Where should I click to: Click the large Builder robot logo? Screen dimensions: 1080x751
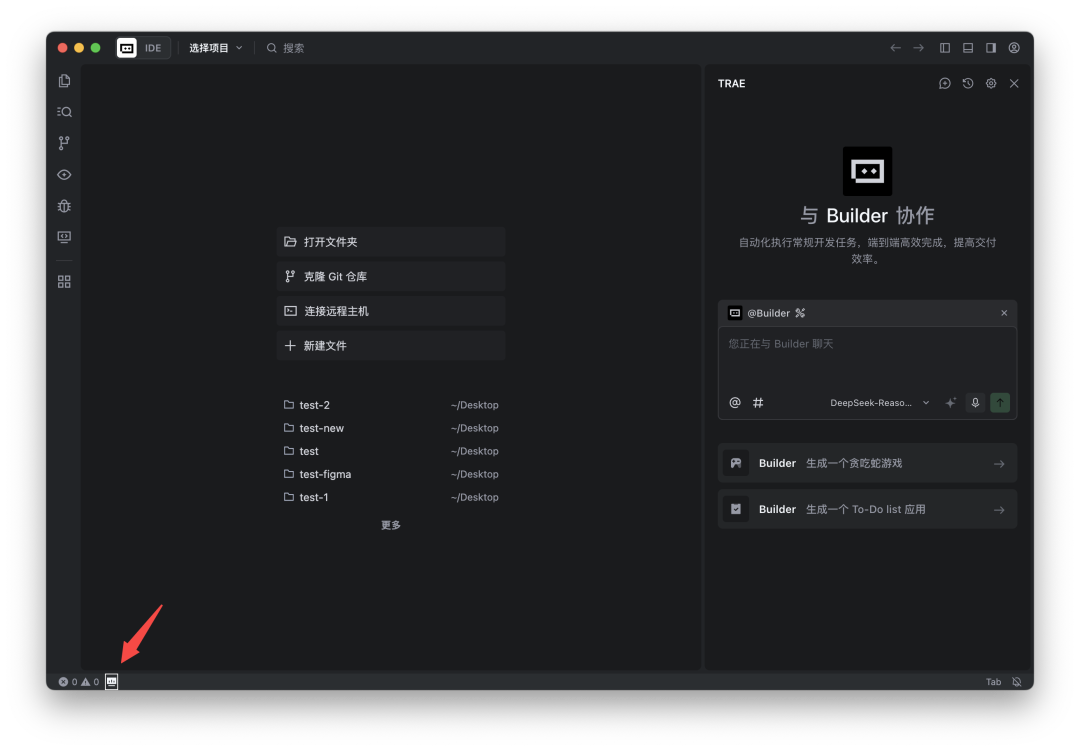tap(867, 171)
